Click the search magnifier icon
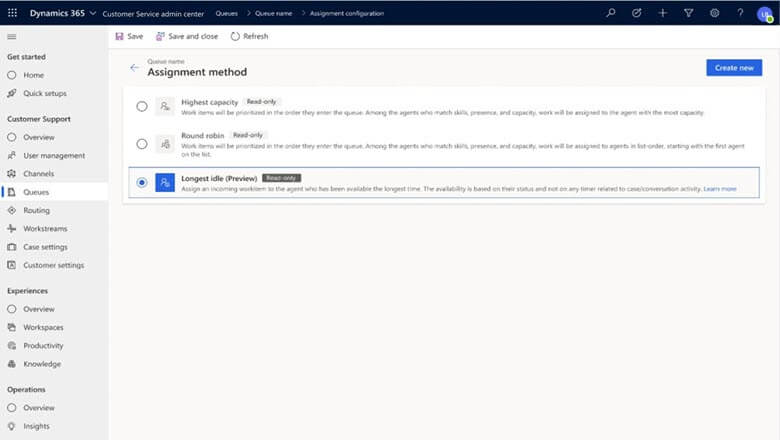 click(x=611, y=13)
